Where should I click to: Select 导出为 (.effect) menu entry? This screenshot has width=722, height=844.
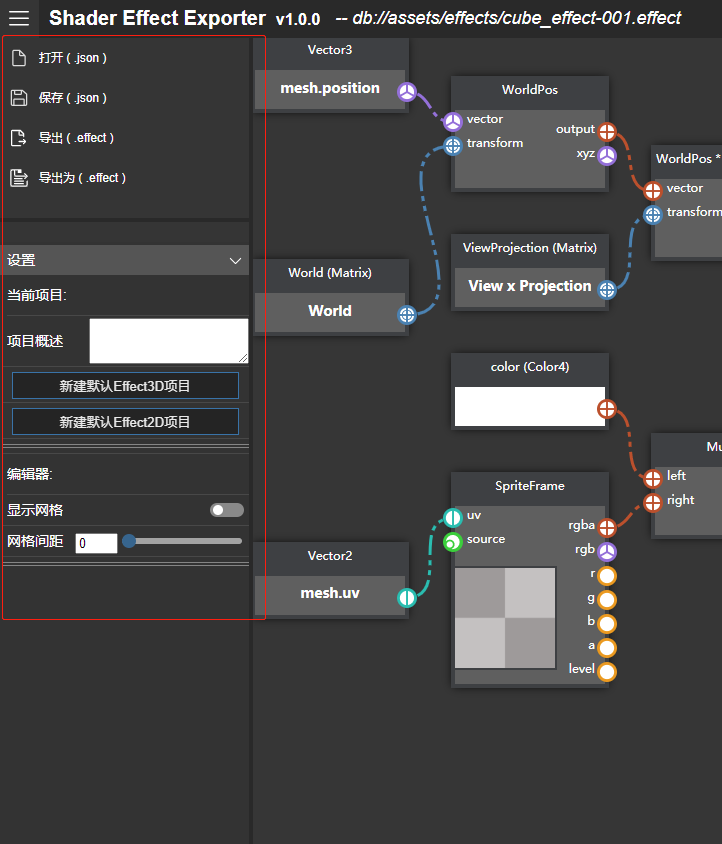(x=82, y=178)
